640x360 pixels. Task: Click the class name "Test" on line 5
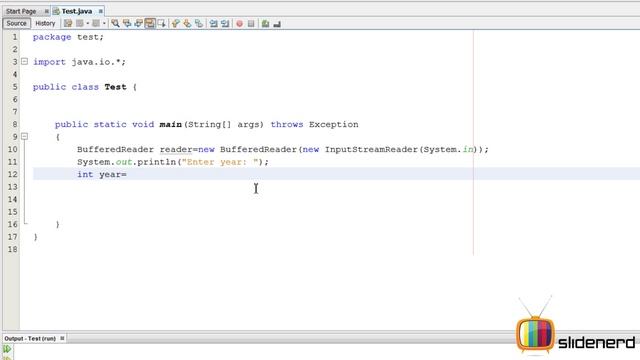(x=116, y=87)
